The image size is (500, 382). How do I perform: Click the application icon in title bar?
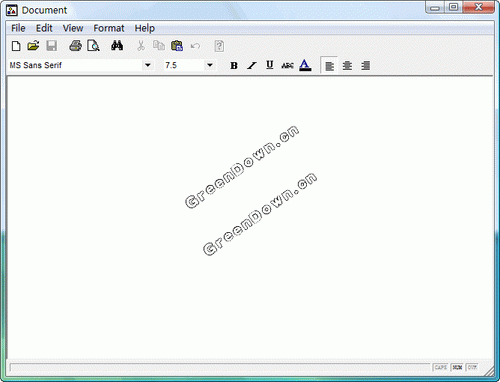click(12, 11)
